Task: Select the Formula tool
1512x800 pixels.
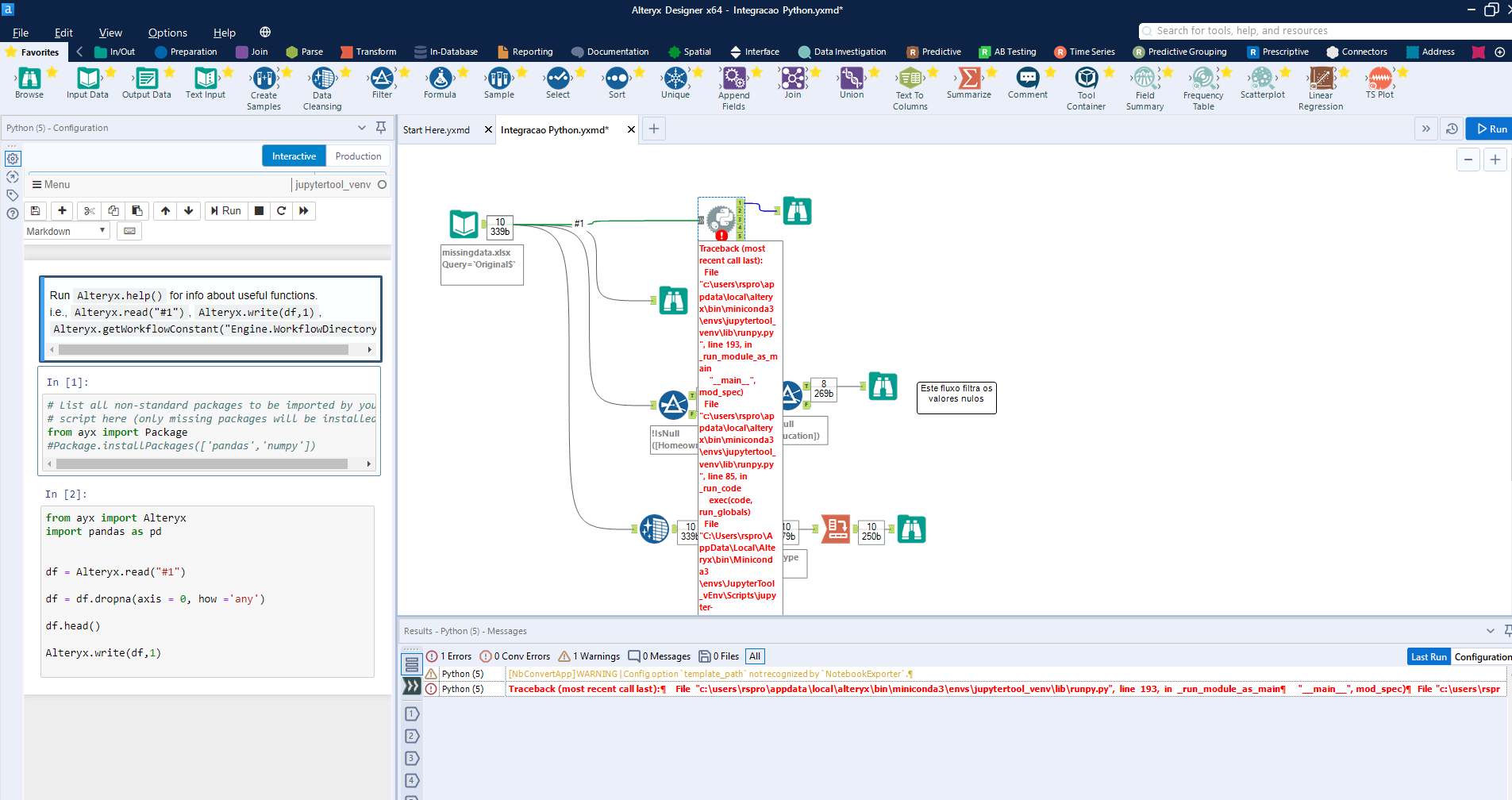Action: (441, 82)
